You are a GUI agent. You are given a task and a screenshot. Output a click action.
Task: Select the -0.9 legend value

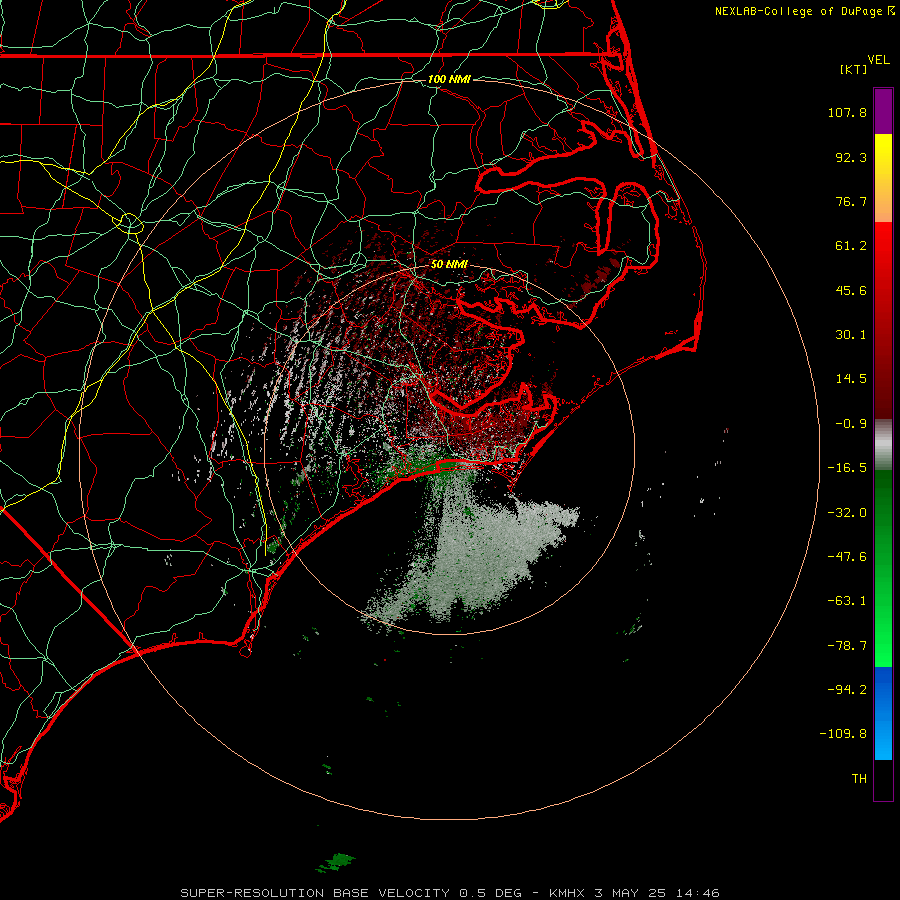point(851,424)
